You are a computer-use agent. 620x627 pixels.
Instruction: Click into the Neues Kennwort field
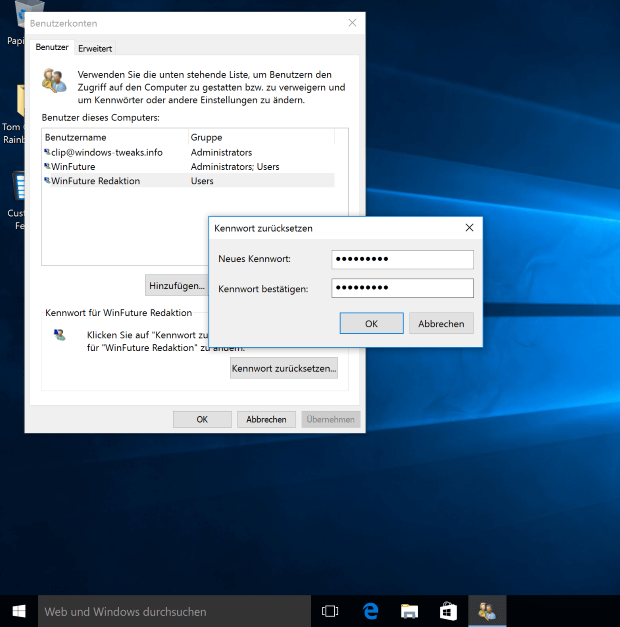pos(402,259)
